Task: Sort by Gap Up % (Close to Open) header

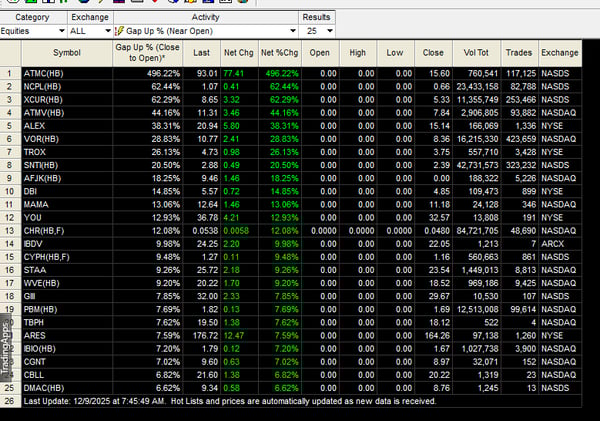Action: pos(147,53)
